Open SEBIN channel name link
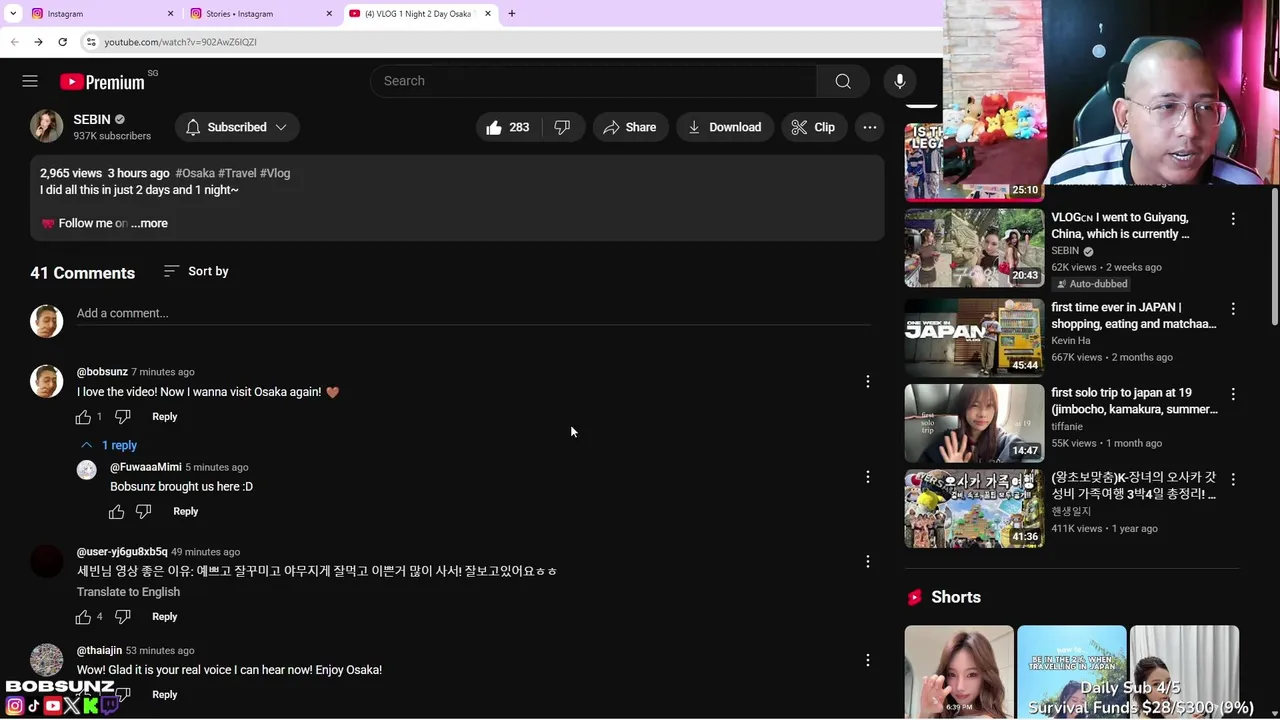The height and width of the screenshot is (720, 1280). coord(92,119)
